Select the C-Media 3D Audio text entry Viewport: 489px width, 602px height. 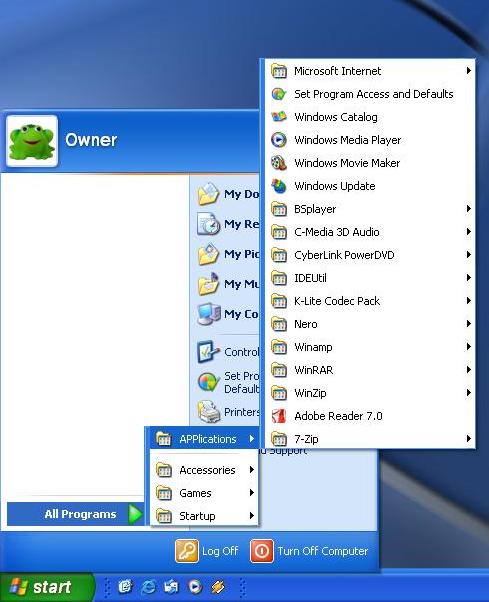pos(337,232)
